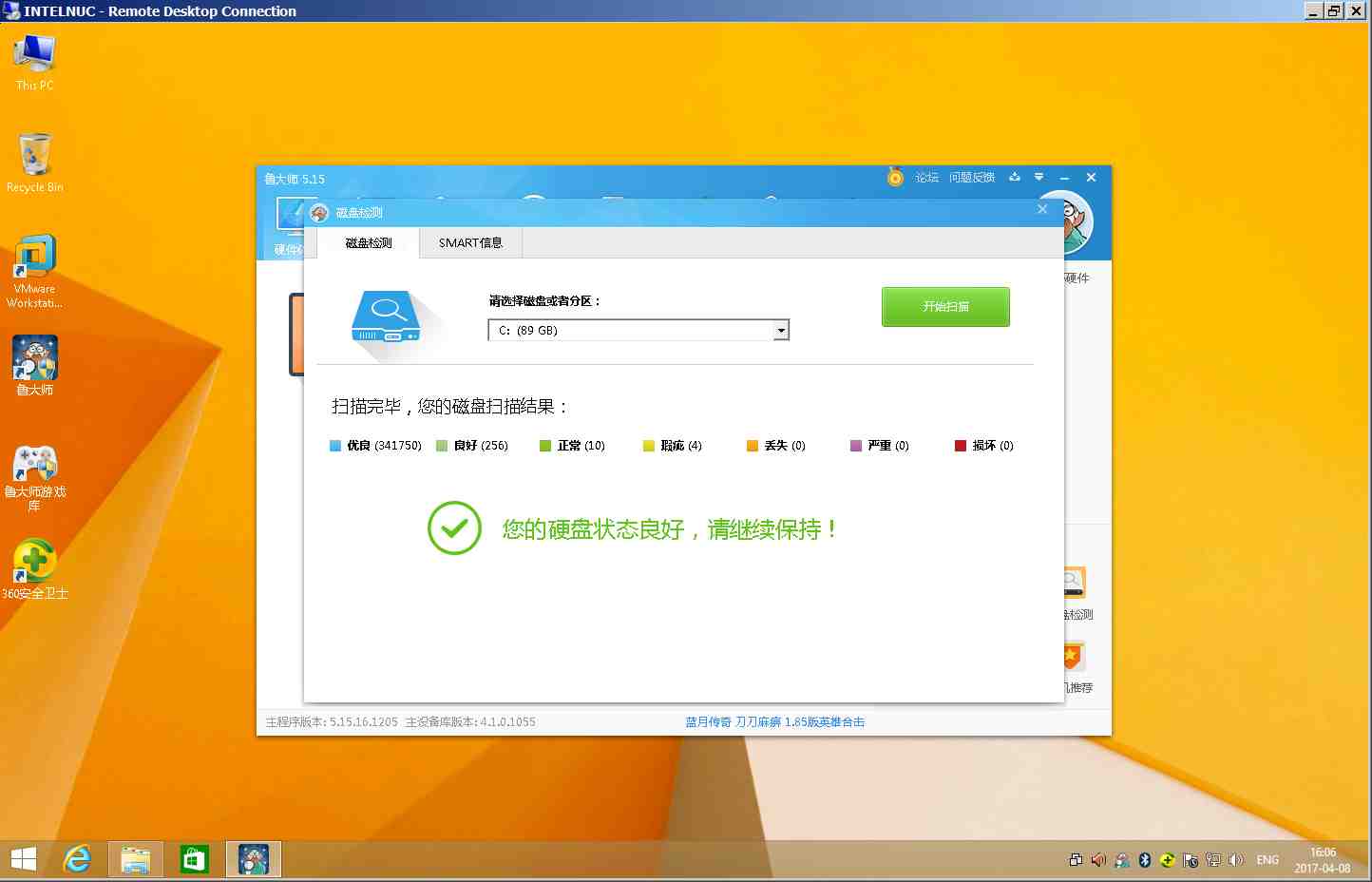Open the Windows Start button
The height and width of the screenshot is (882, 1372).
(x=23, y=859)
